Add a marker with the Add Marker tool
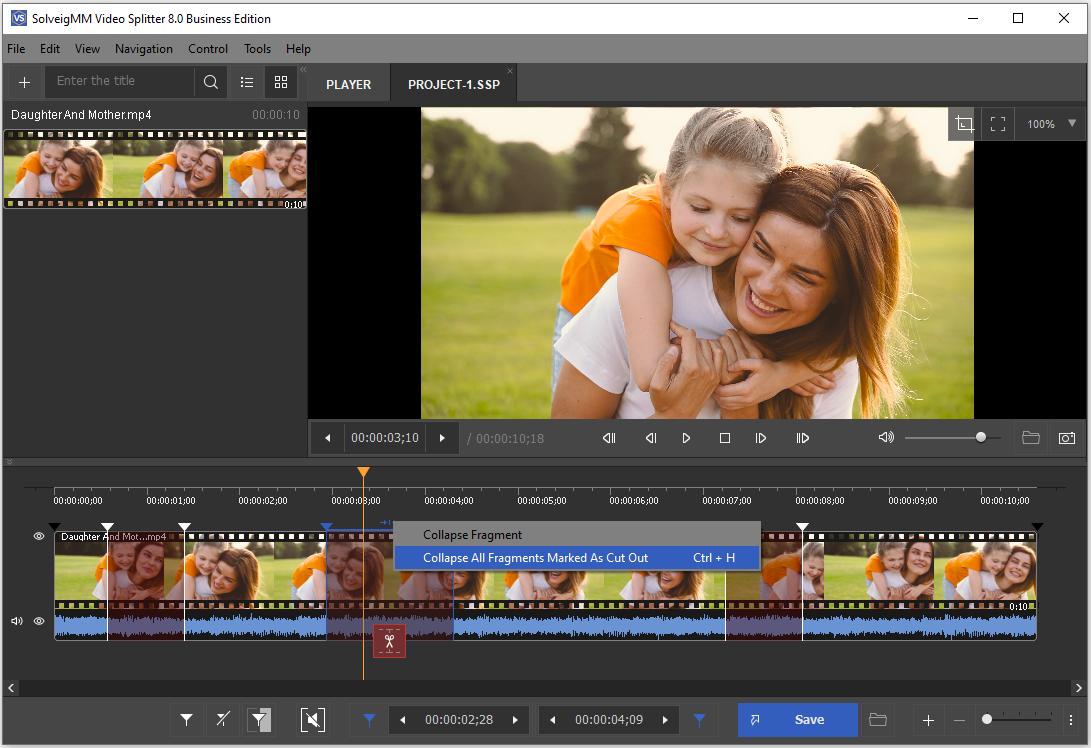Screen dimensions: 1091x748 [186, 719]
